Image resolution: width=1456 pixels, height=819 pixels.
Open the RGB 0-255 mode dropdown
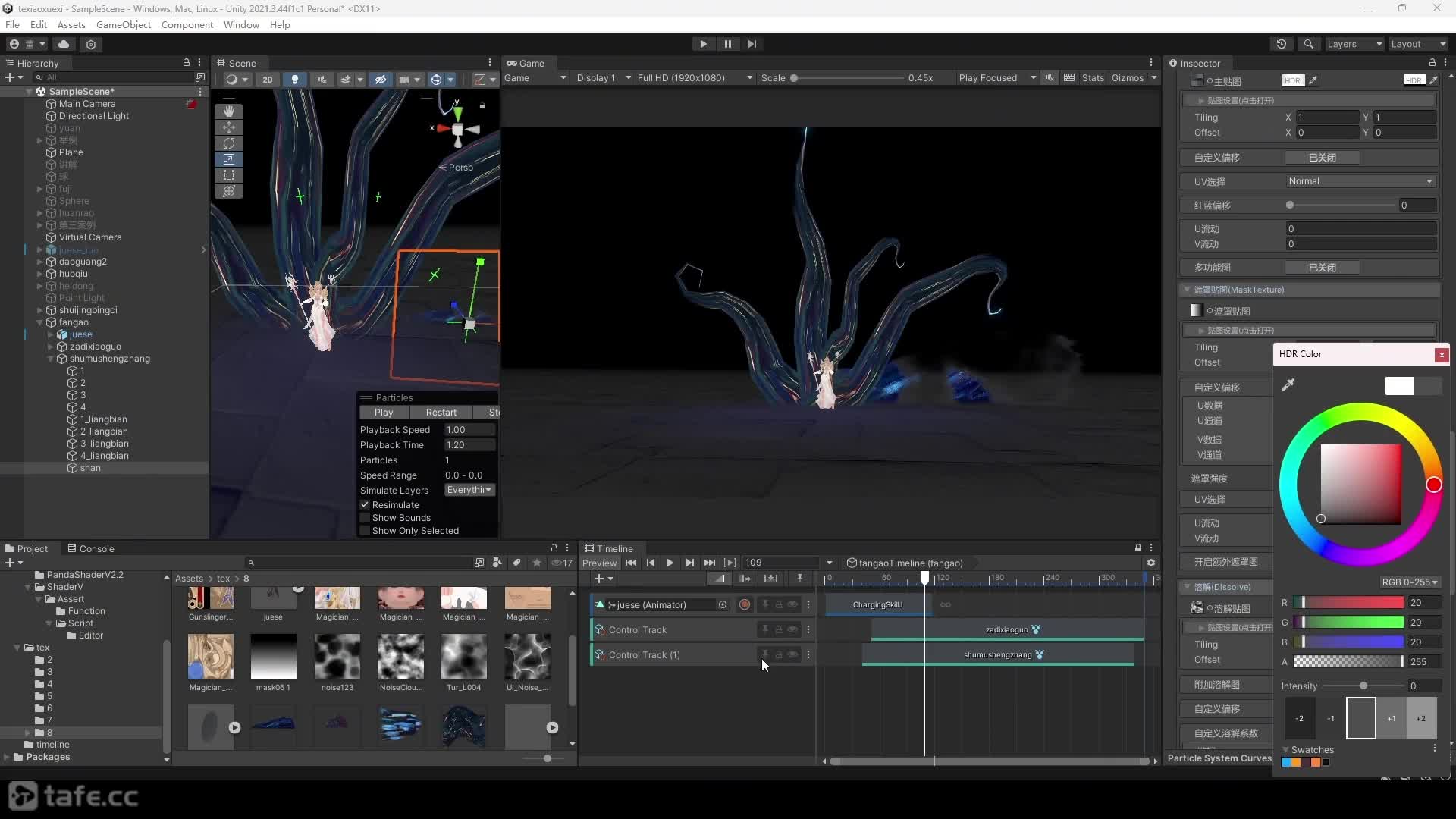point(1410,582)
